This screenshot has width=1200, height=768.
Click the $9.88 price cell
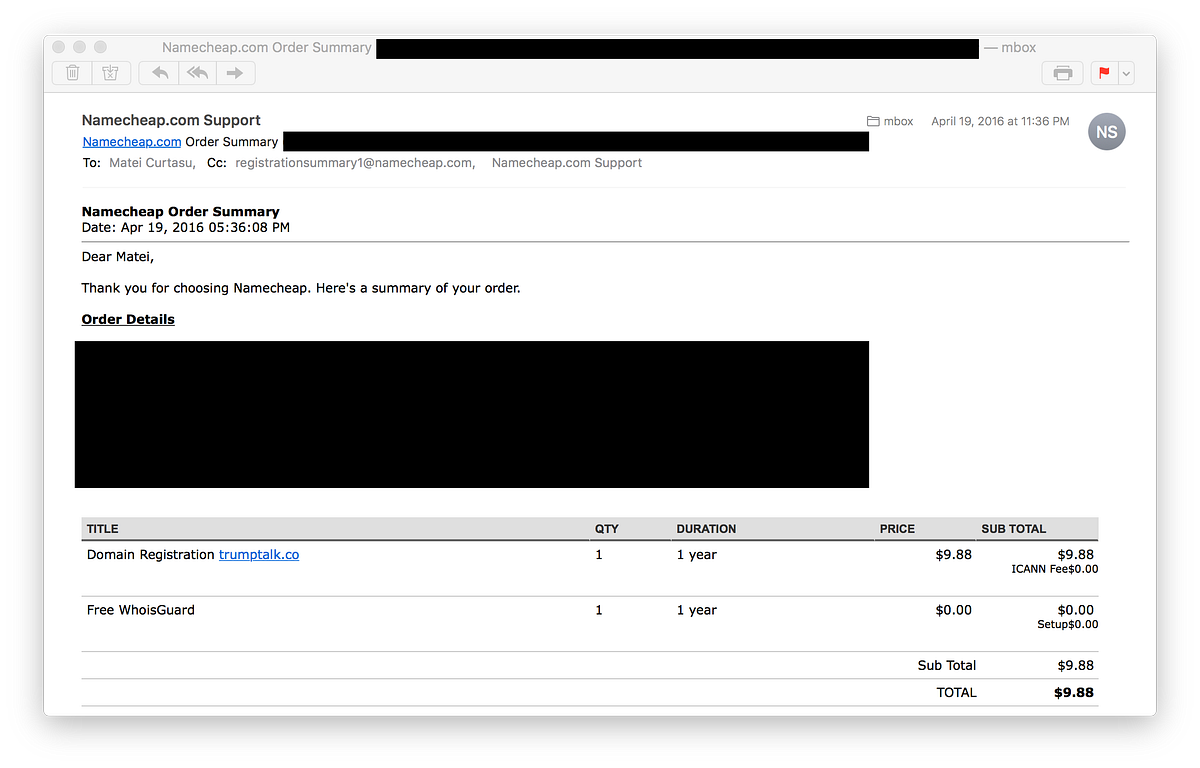coord(953,554)
